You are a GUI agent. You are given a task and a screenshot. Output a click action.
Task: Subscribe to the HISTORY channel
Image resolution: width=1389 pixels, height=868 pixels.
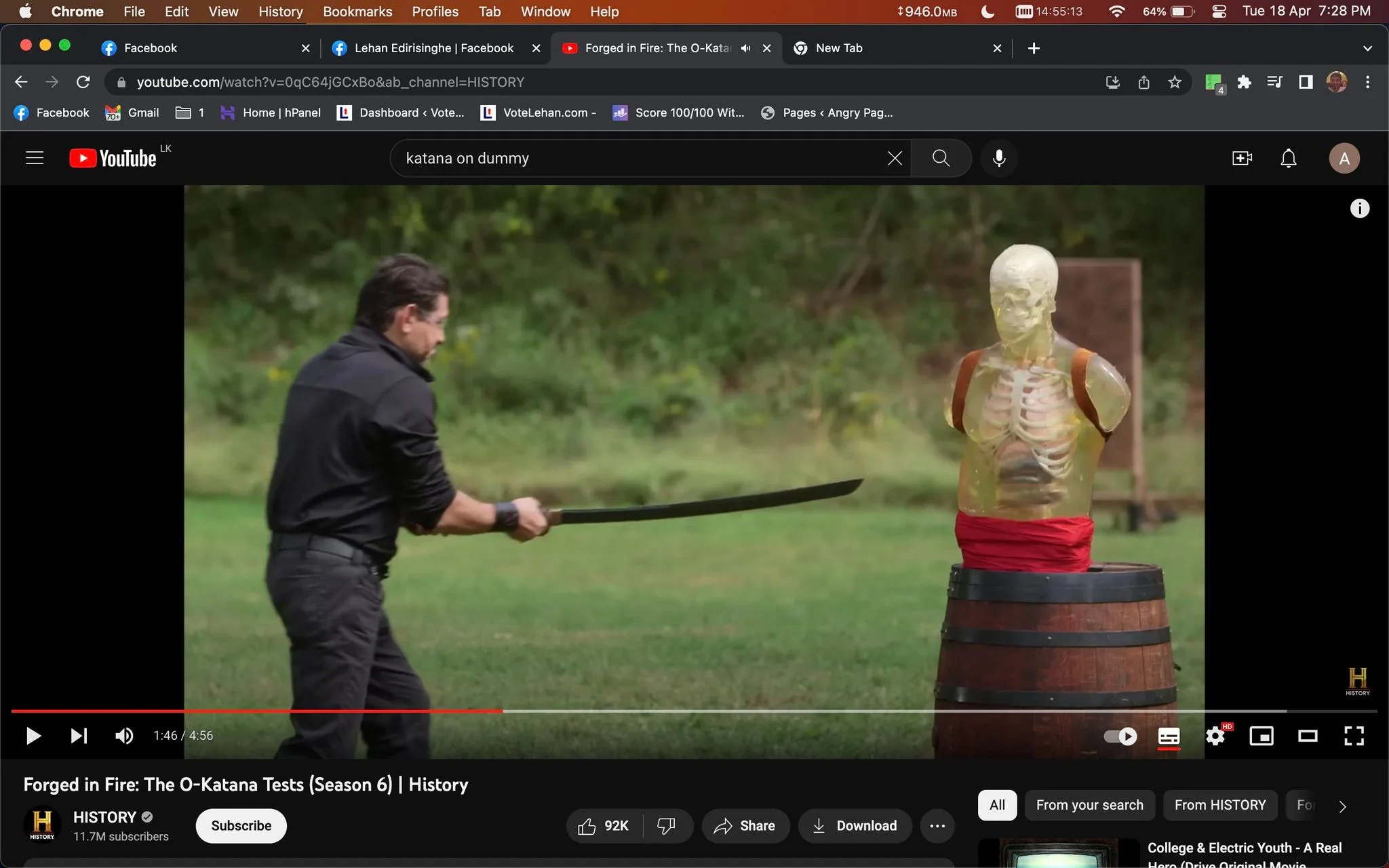point(241,825)
